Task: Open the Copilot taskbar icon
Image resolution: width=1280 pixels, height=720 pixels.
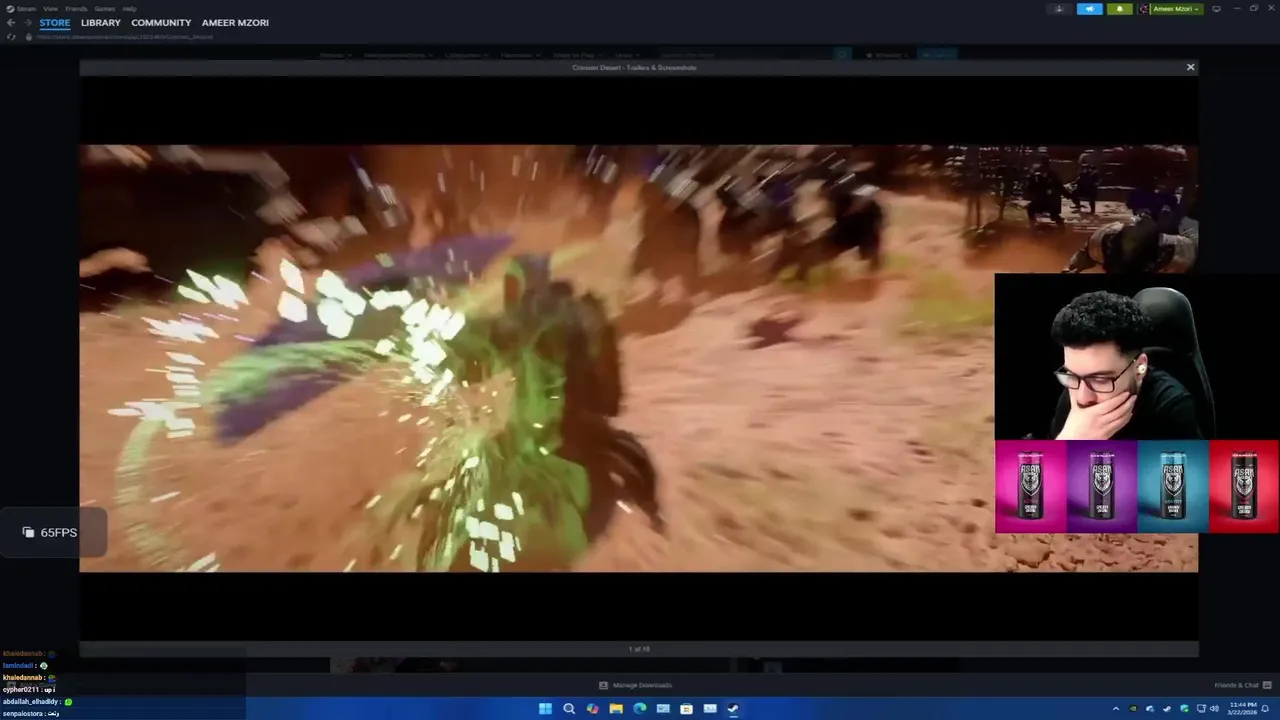Action: [x=593, y=708]
